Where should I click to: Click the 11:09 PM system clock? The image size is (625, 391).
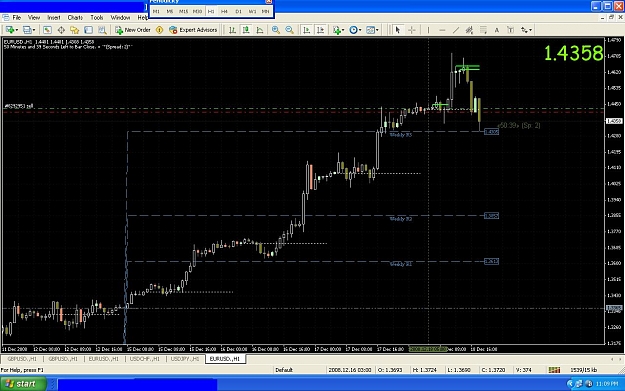click(607, 384)
